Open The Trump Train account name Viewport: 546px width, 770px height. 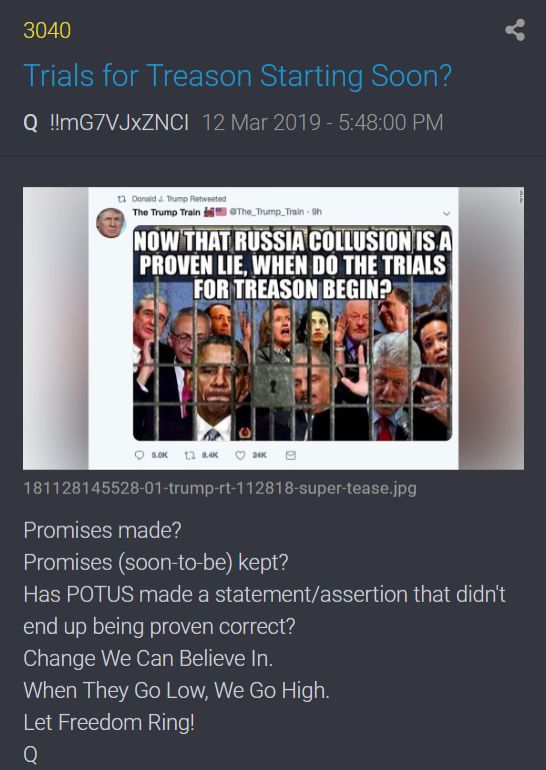pyautogui.click(x=166, y=212)
